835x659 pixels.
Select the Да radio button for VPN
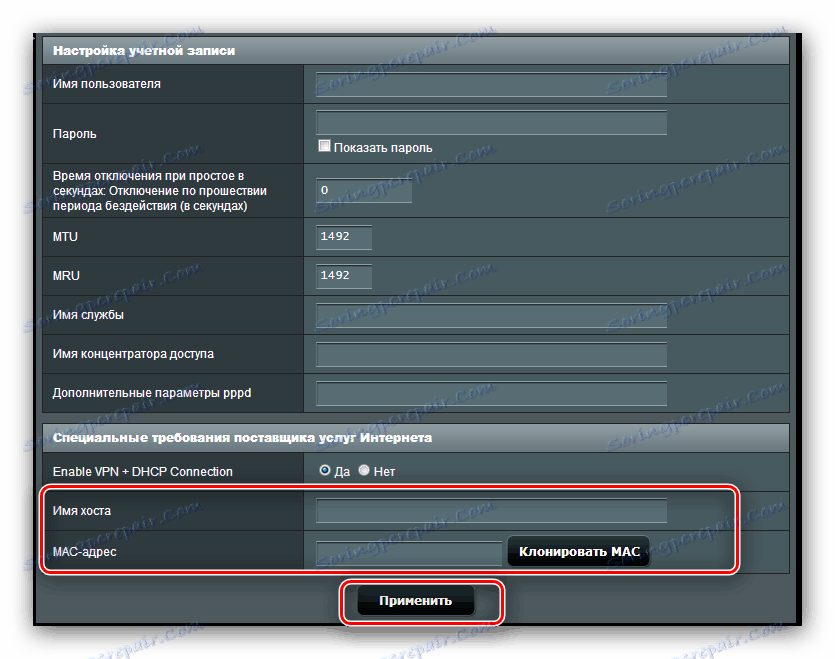pos(324,470)
